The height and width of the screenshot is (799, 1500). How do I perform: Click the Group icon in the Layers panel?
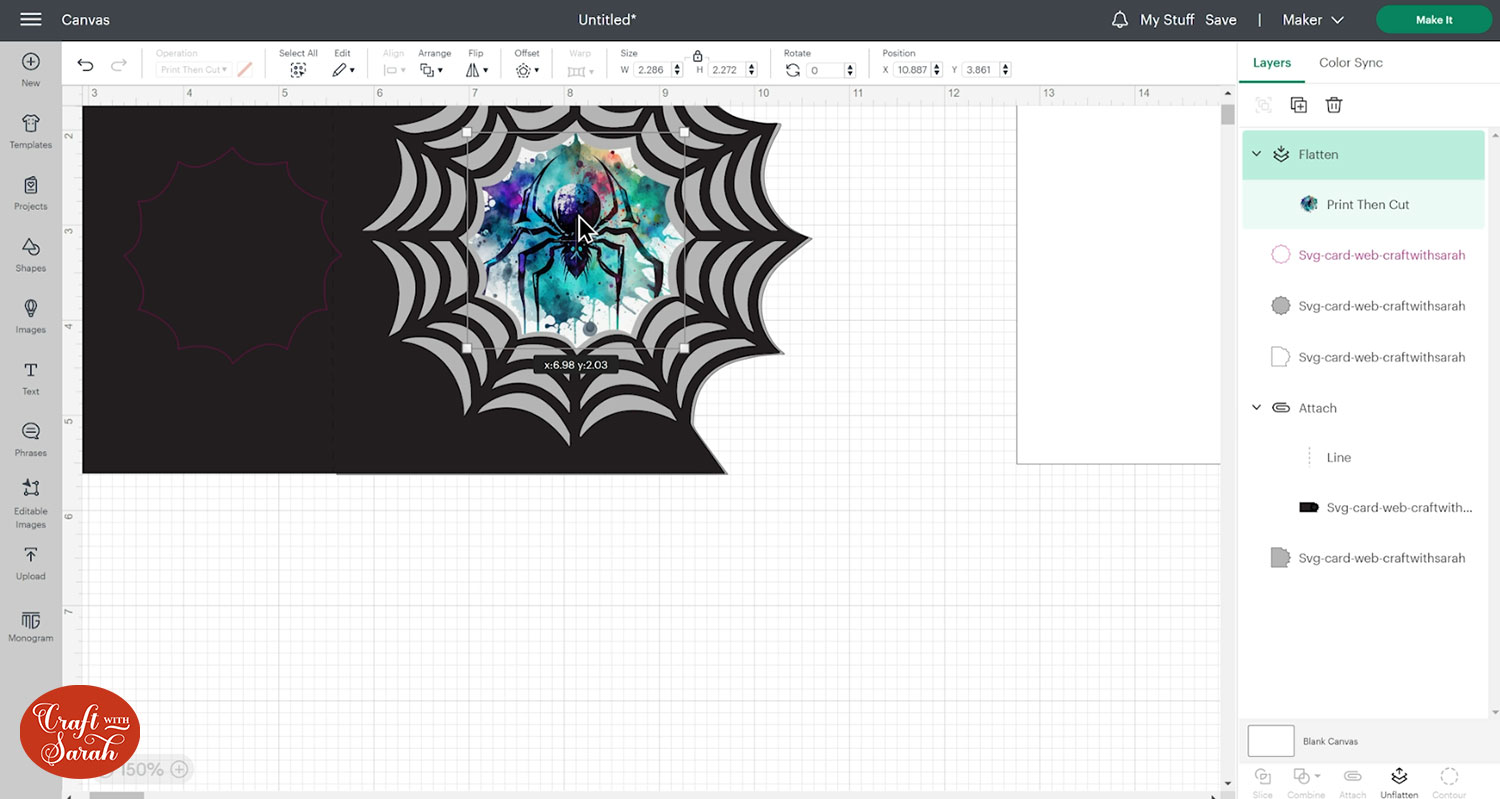coord(1264,105)
